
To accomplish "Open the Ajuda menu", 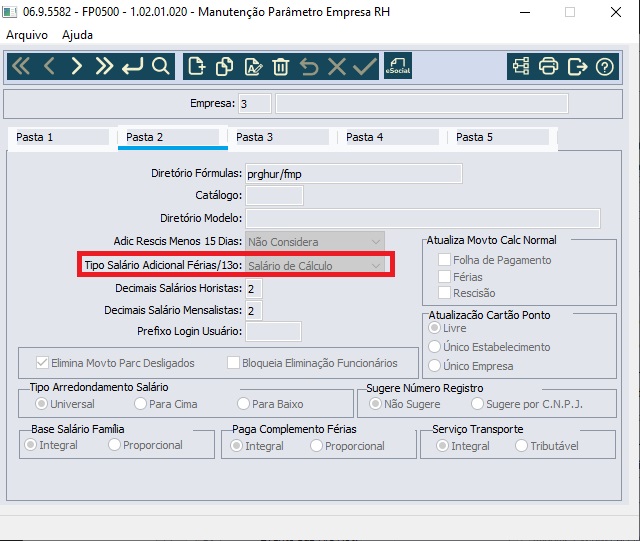I will (x=78, y=35).
